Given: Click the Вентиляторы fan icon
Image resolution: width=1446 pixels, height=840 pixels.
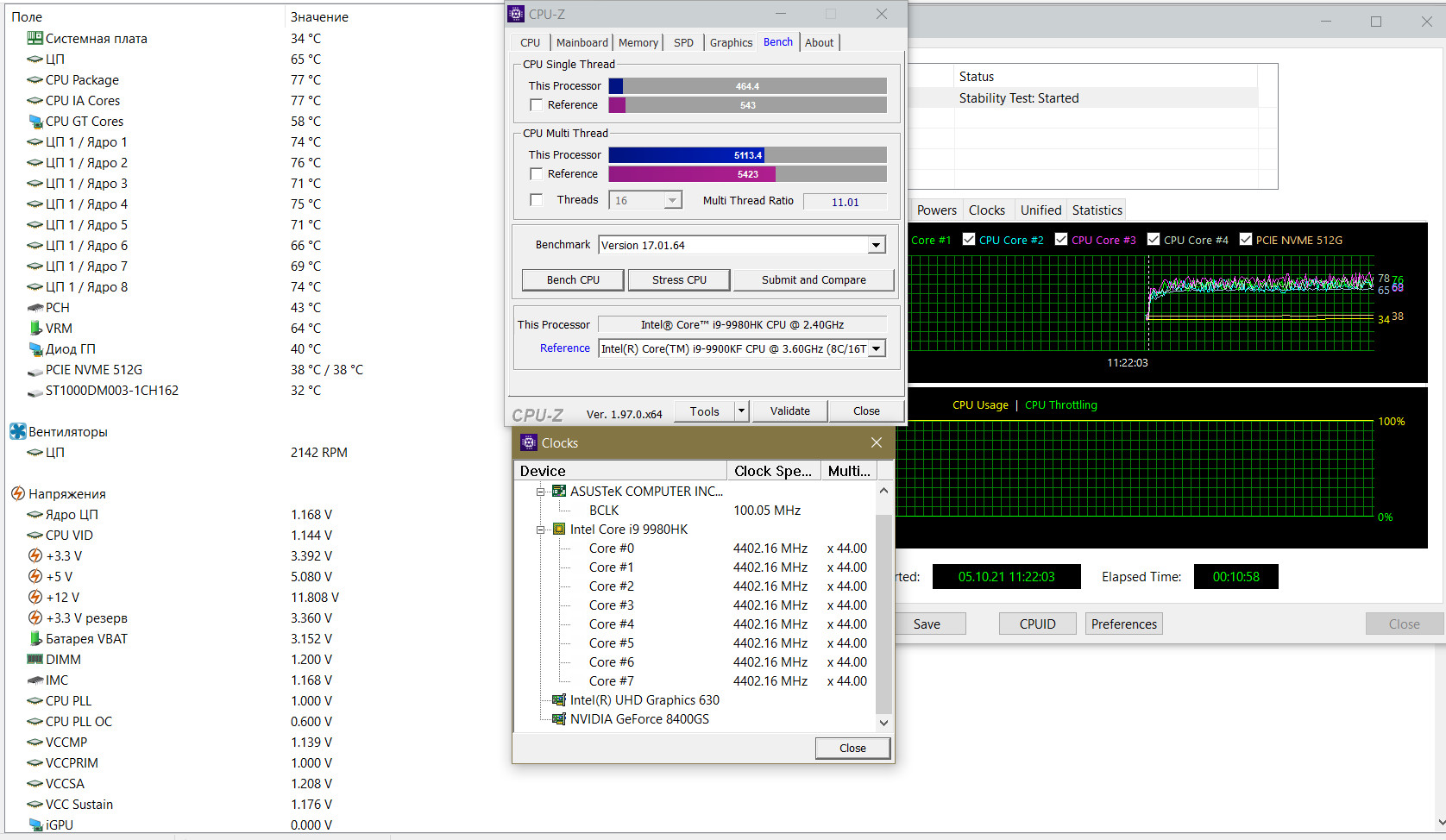Looking at the screenshot, I should 17,431.
